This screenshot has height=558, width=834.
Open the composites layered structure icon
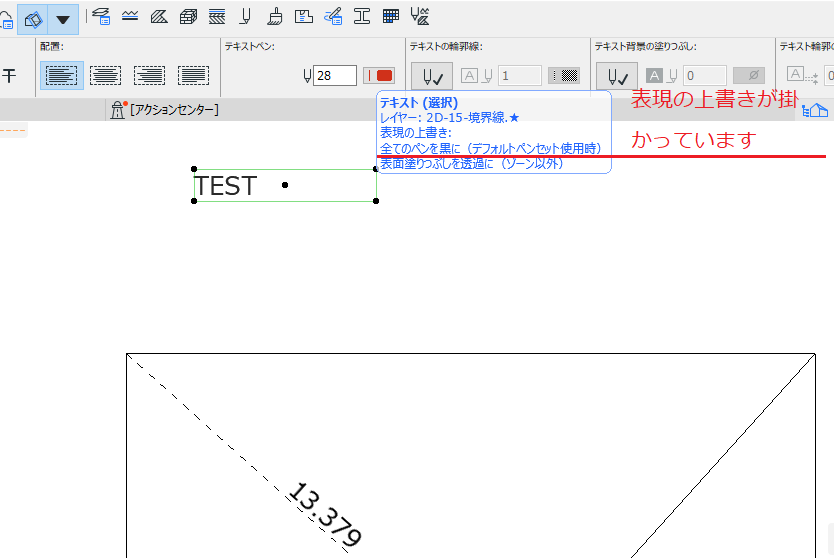click(216, 16)
